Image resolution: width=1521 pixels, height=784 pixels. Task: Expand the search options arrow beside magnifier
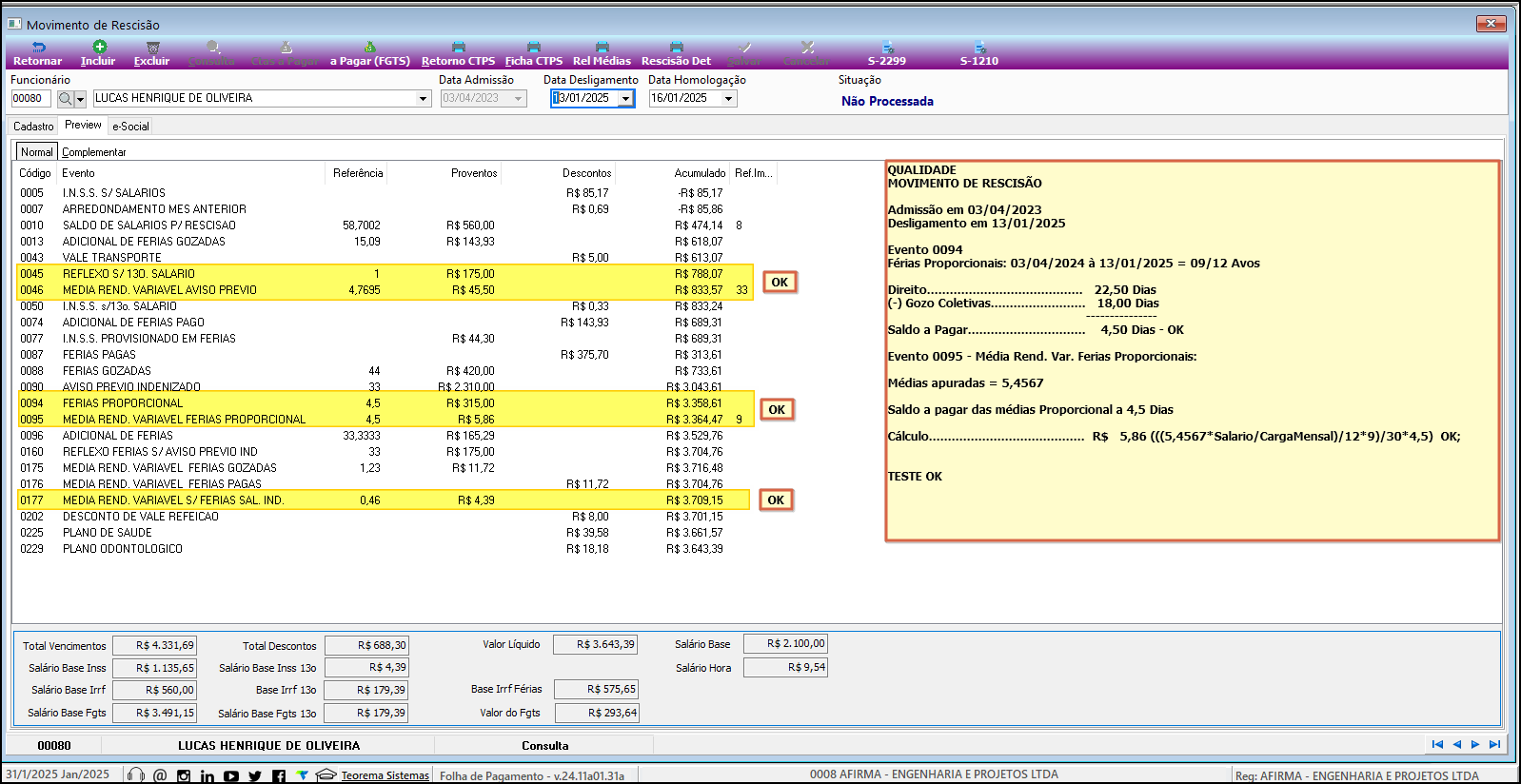coord(81,98)
